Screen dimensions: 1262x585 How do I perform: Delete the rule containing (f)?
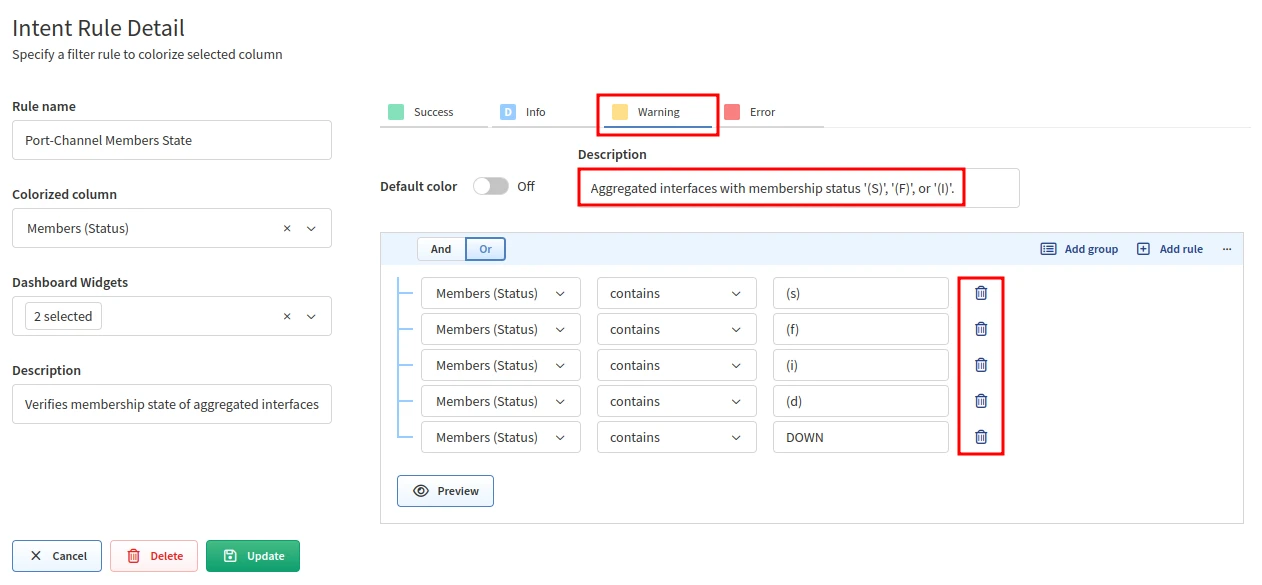pyautogui.click(x=981, y=329)
